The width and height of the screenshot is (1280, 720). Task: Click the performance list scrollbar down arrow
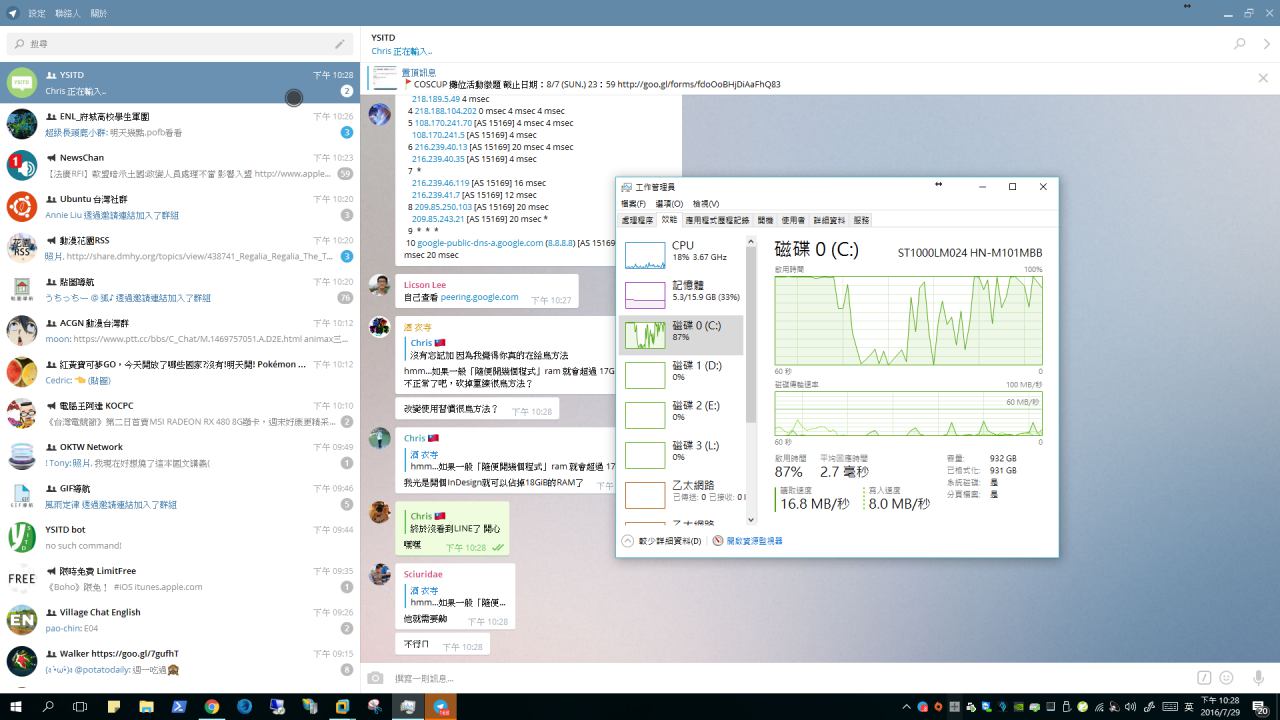coord(751,519)
